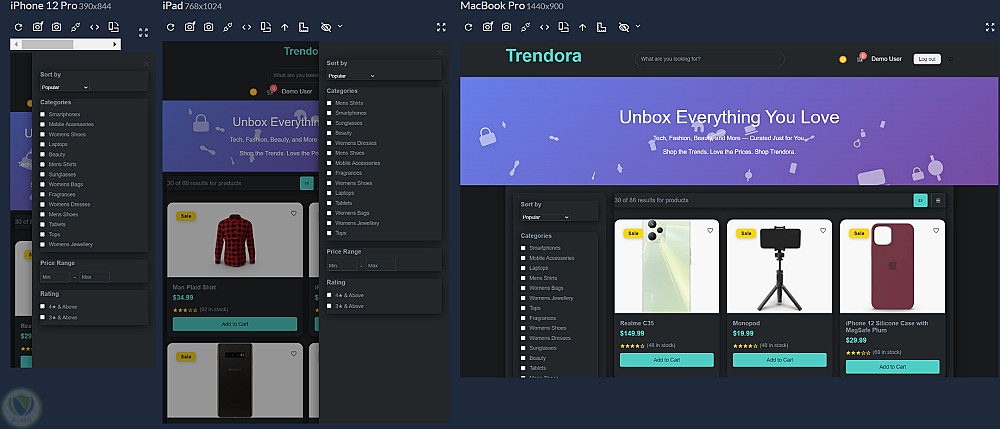Click Demo User name in MacBook header

tap(886, 59)
